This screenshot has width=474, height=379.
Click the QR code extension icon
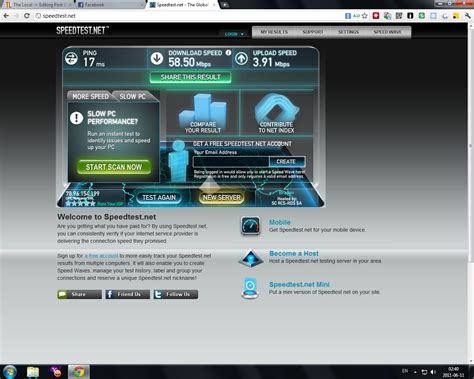point(399,16)
